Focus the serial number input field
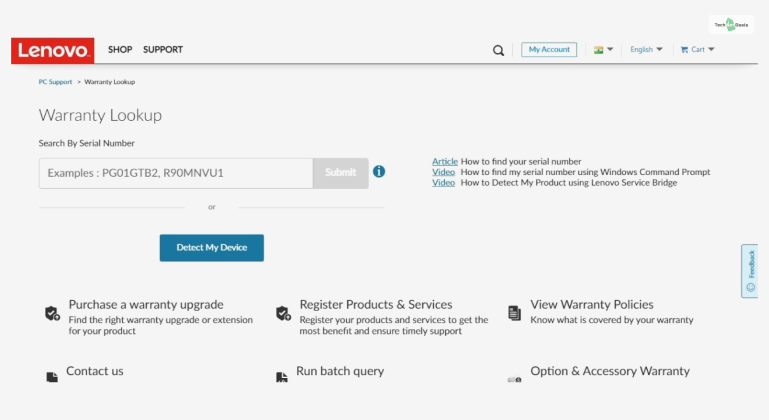This screenshot has height=420, width=769. pos(176,173)
